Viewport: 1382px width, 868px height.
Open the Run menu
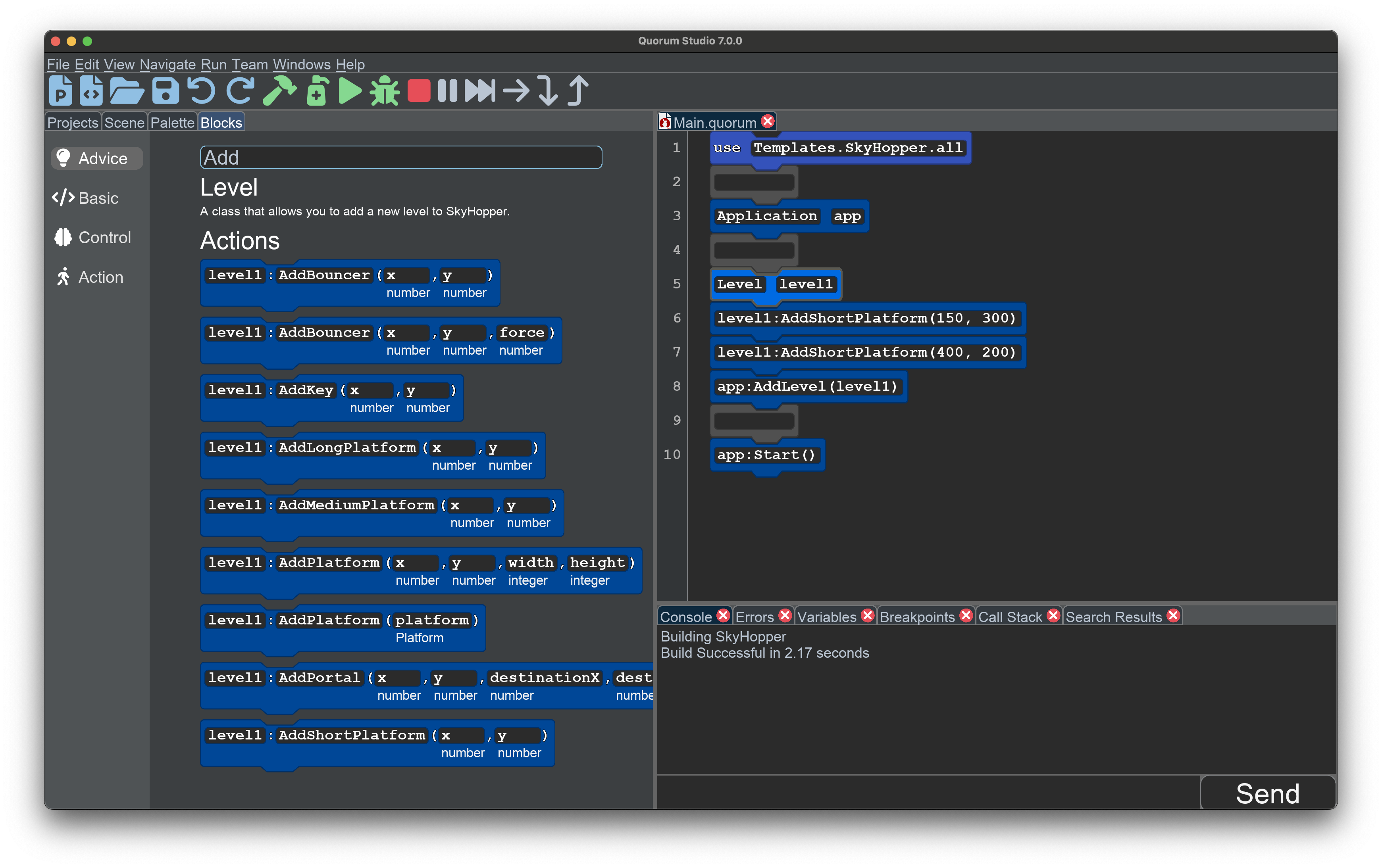pos(214,64)
